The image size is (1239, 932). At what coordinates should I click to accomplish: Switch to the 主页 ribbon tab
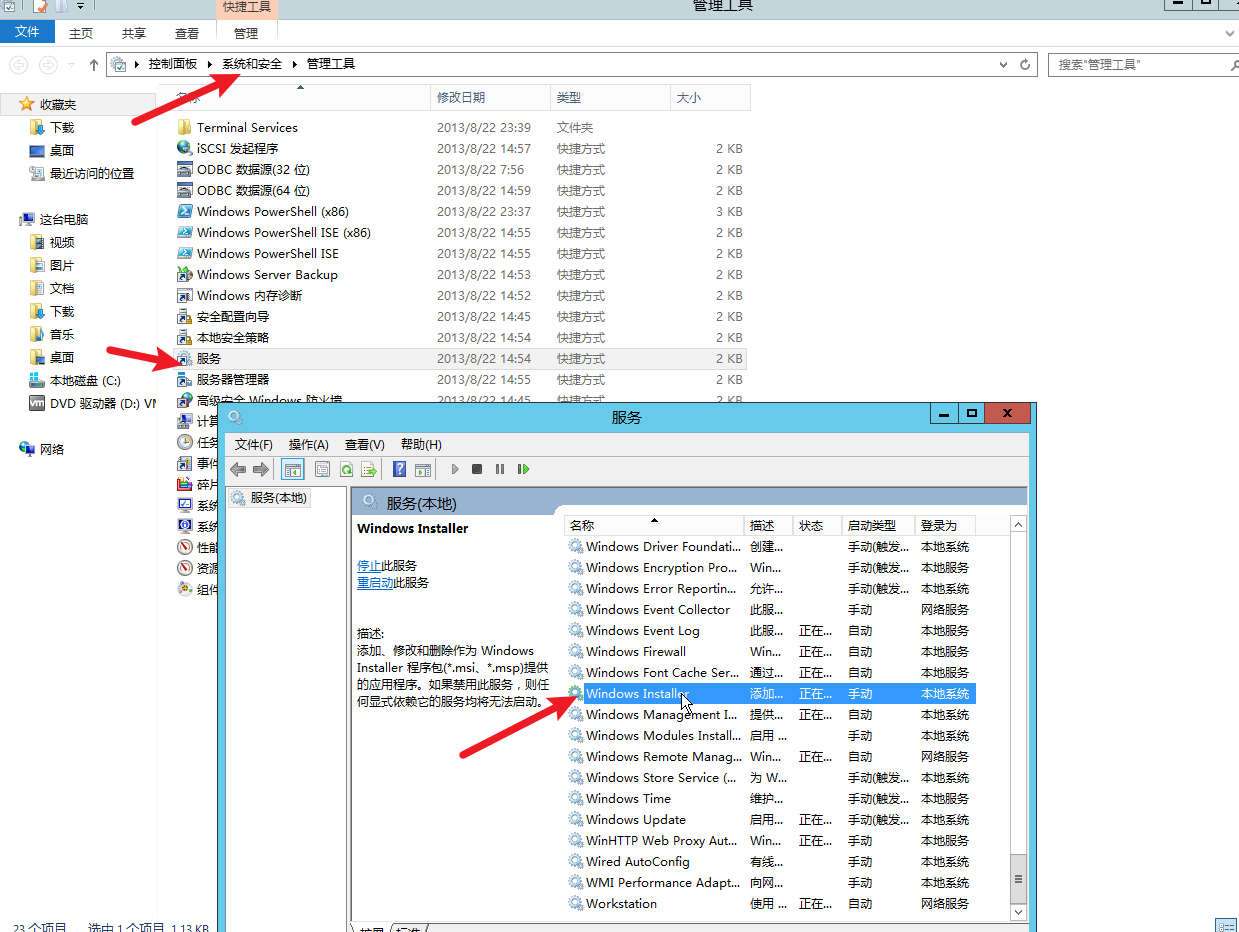81,33
